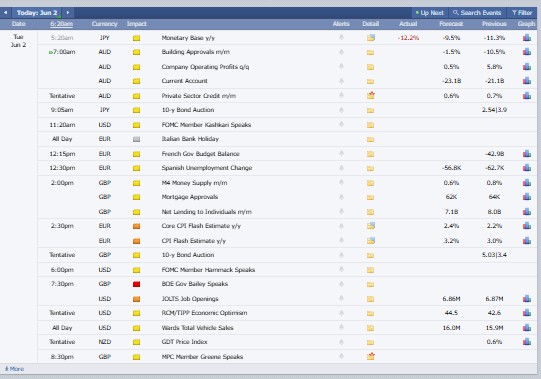The width and height of the screenshot is (541, 379).
Task: Open graph for Current Account
Action: tap(527, 81)
